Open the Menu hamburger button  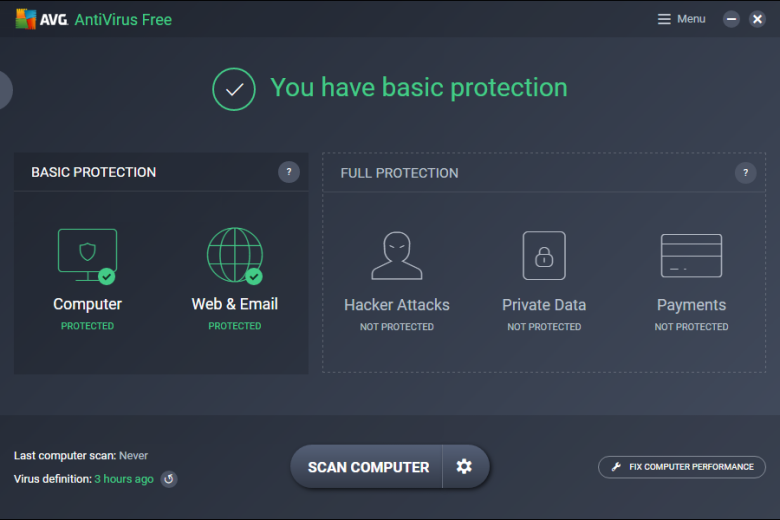click(x=681, y=19)
